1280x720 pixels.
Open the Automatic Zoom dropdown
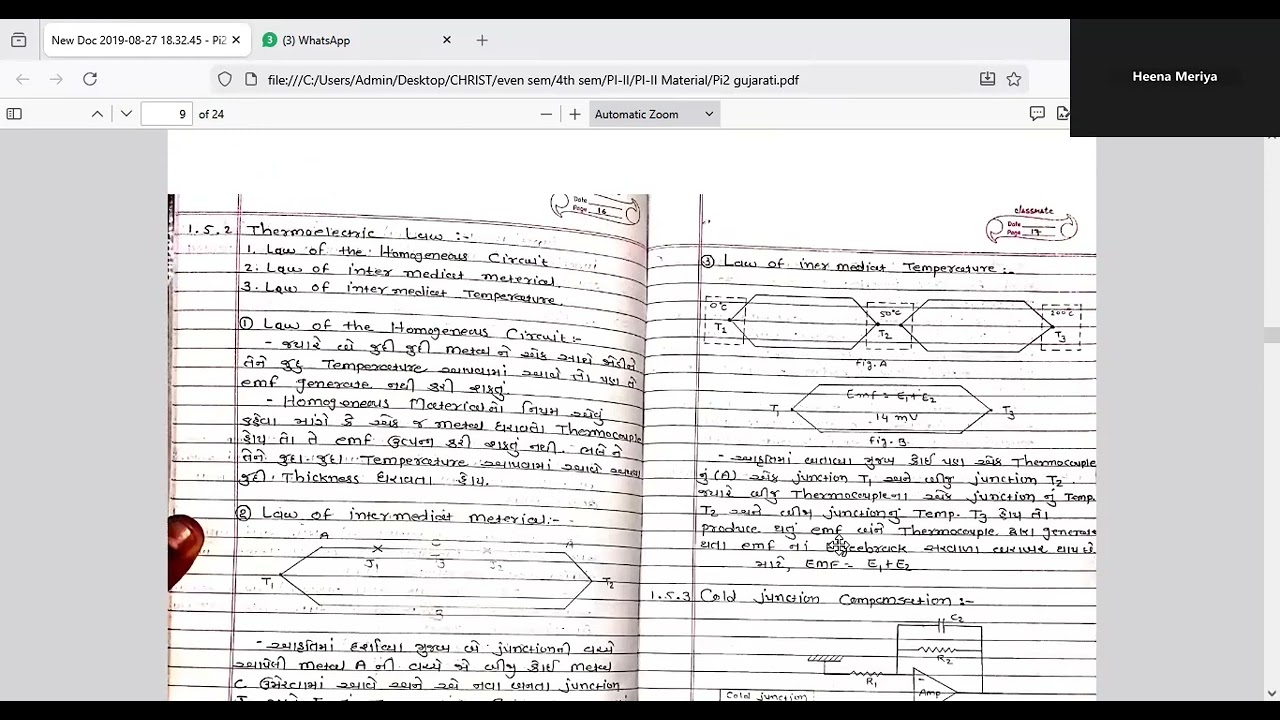[x=654, y=114]
